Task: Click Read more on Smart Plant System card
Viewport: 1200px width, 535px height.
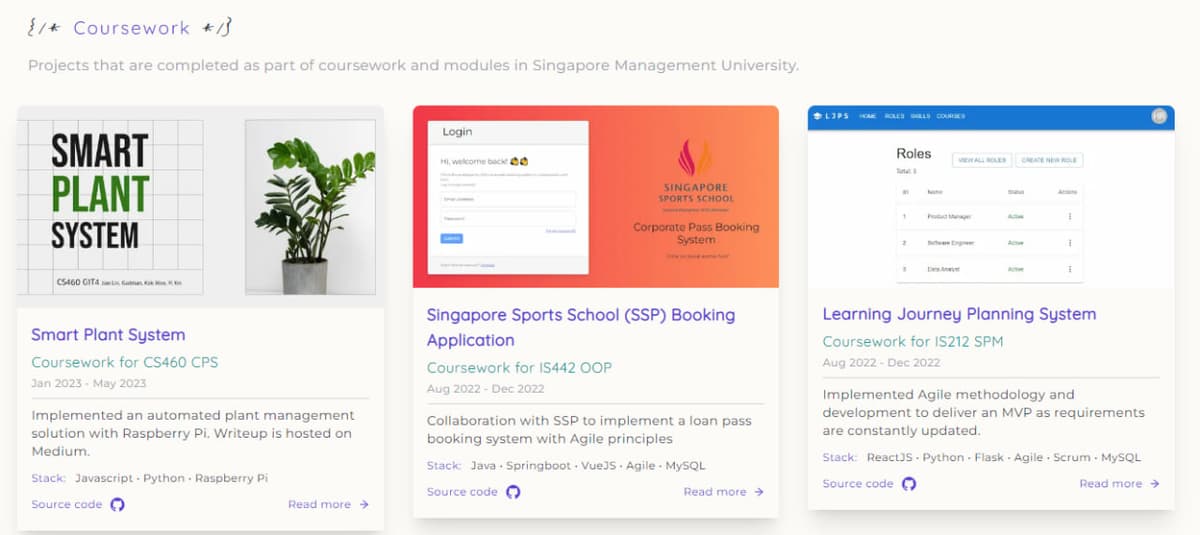Action: point(319,504)
